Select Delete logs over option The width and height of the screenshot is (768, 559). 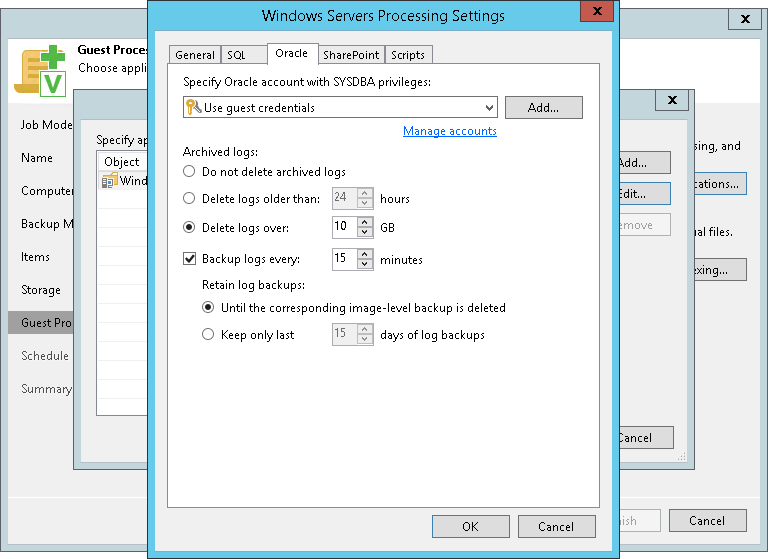pyautogui.click(x=189, y=227)
